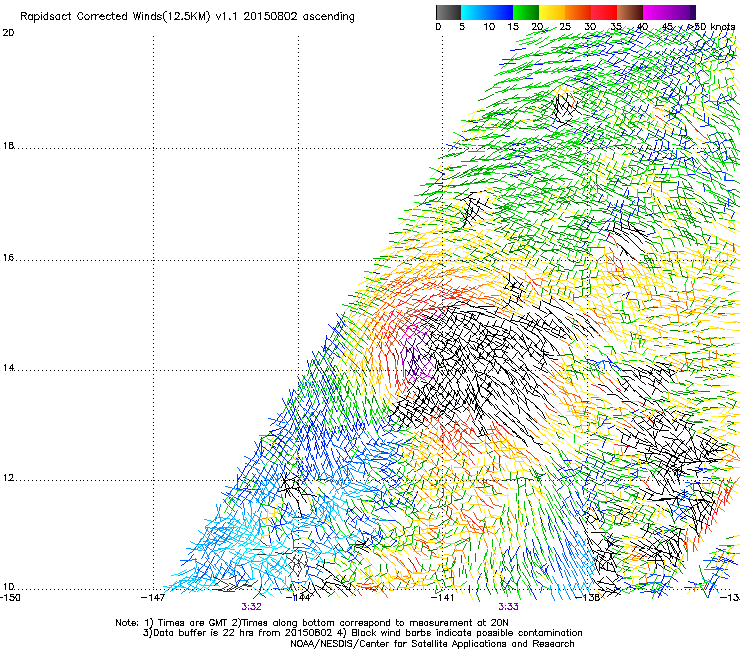Click the gray 0-5 knot segment of the color bar
This screenshot has height=650, width=740.
tap(448, 12)
